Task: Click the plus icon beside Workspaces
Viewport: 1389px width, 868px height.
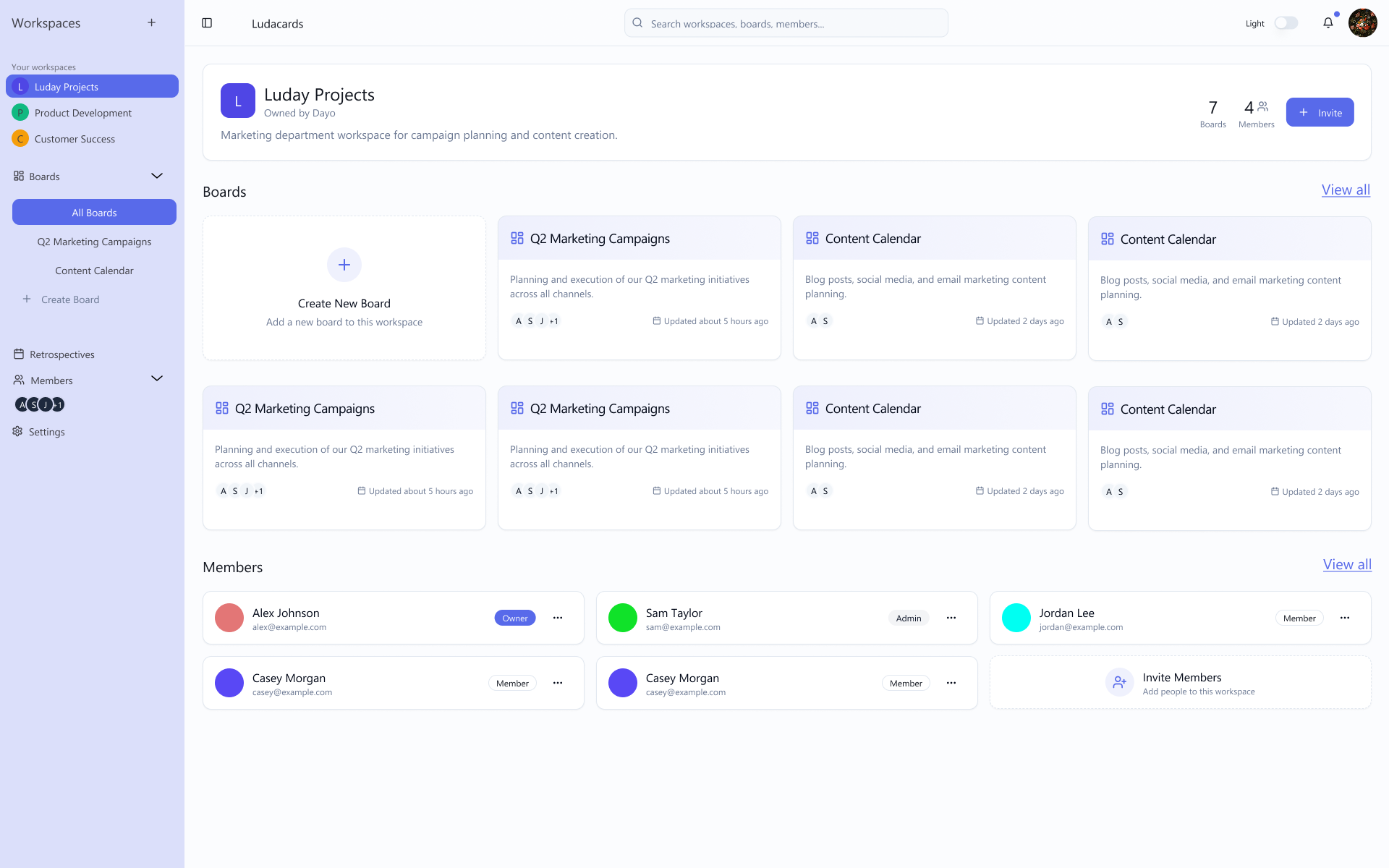Action: coord(151,23)
